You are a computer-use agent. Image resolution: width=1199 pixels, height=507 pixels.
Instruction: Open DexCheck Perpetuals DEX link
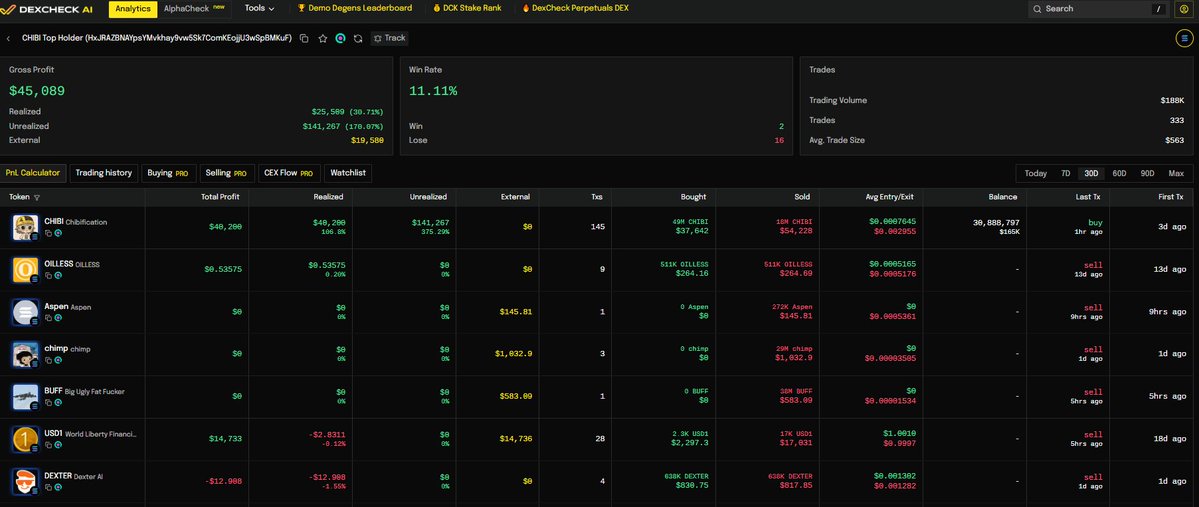(x=575, y=8)
